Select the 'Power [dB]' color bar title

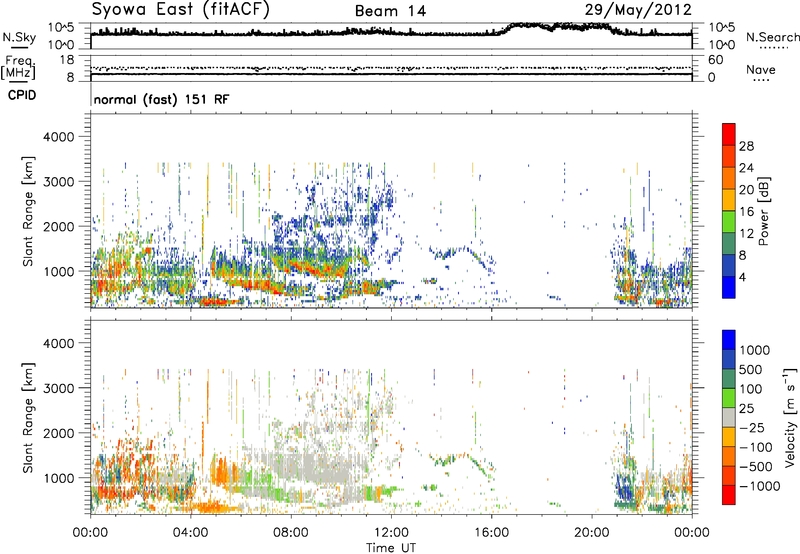pos(763,211)
